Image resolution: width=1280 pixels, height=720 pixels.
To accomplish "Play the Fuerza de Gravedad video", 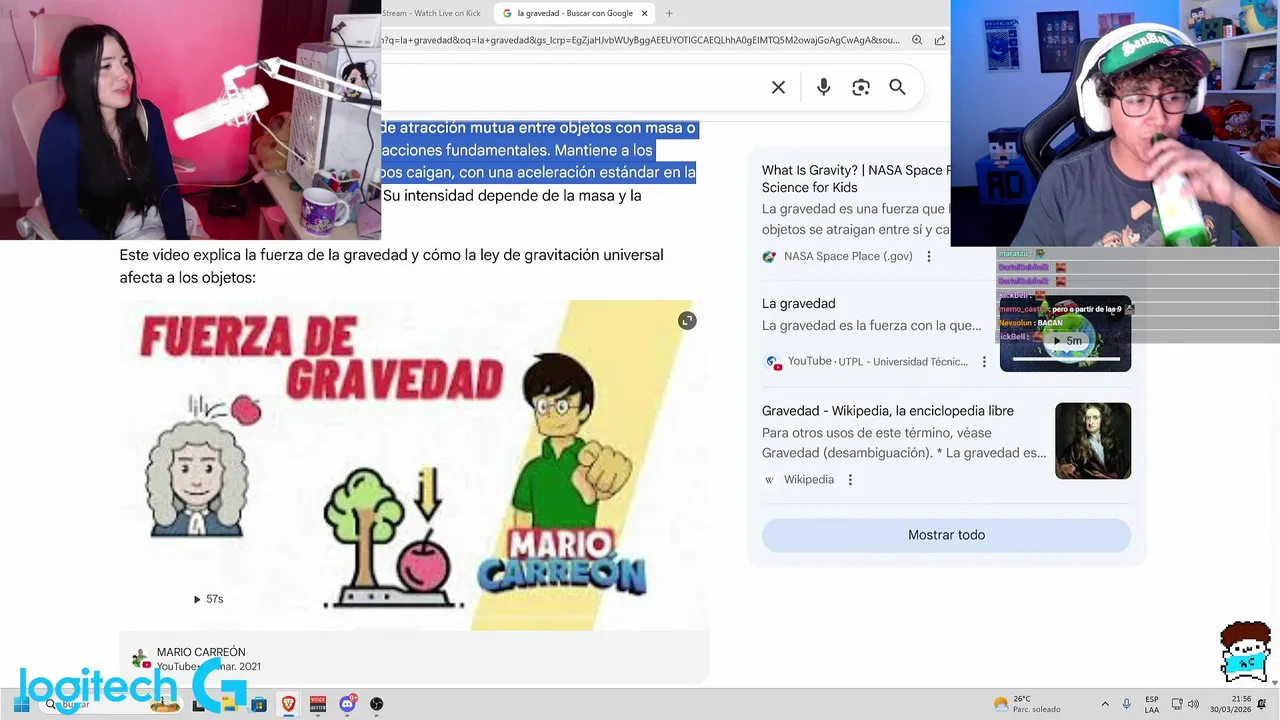I will (414, 465).
